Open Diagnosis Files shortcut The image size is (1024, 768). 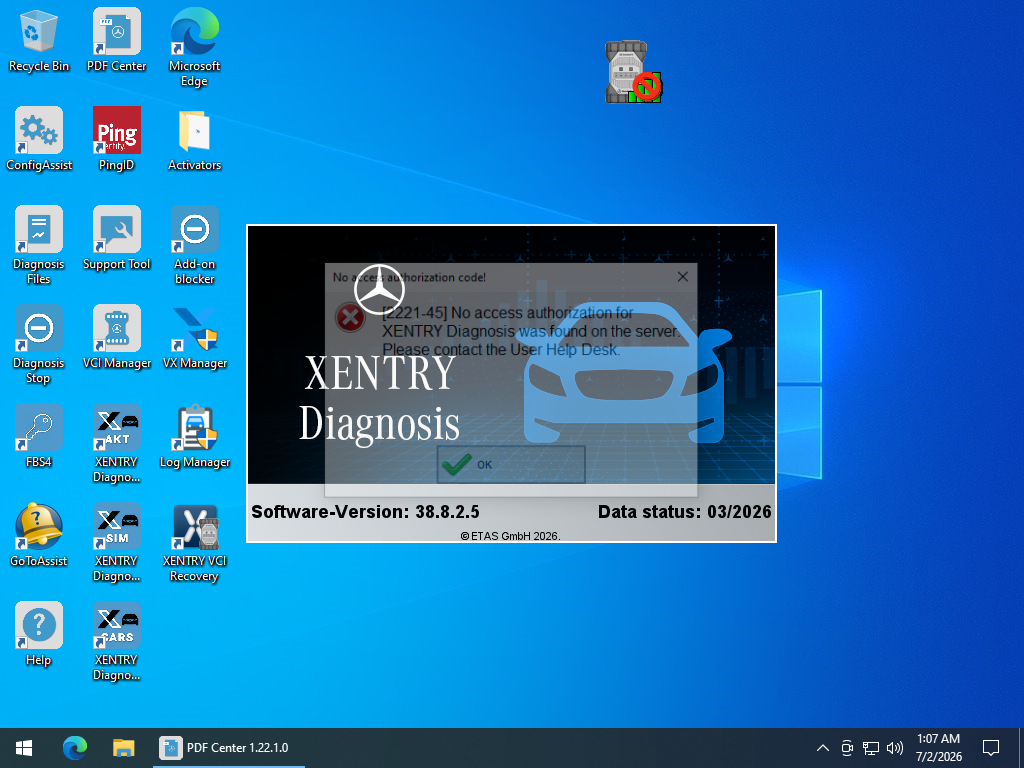coord(39,246)
